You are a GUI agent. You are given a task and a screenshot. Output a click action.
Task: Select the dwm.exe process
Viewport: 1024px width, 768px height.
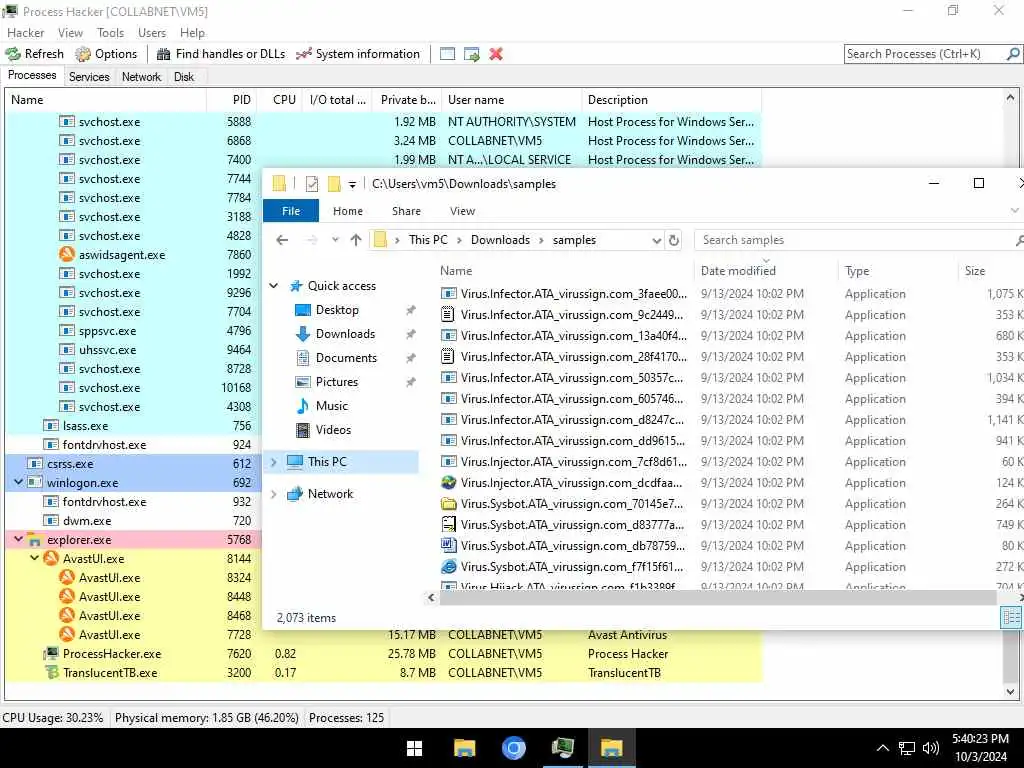tap(87, 520)
